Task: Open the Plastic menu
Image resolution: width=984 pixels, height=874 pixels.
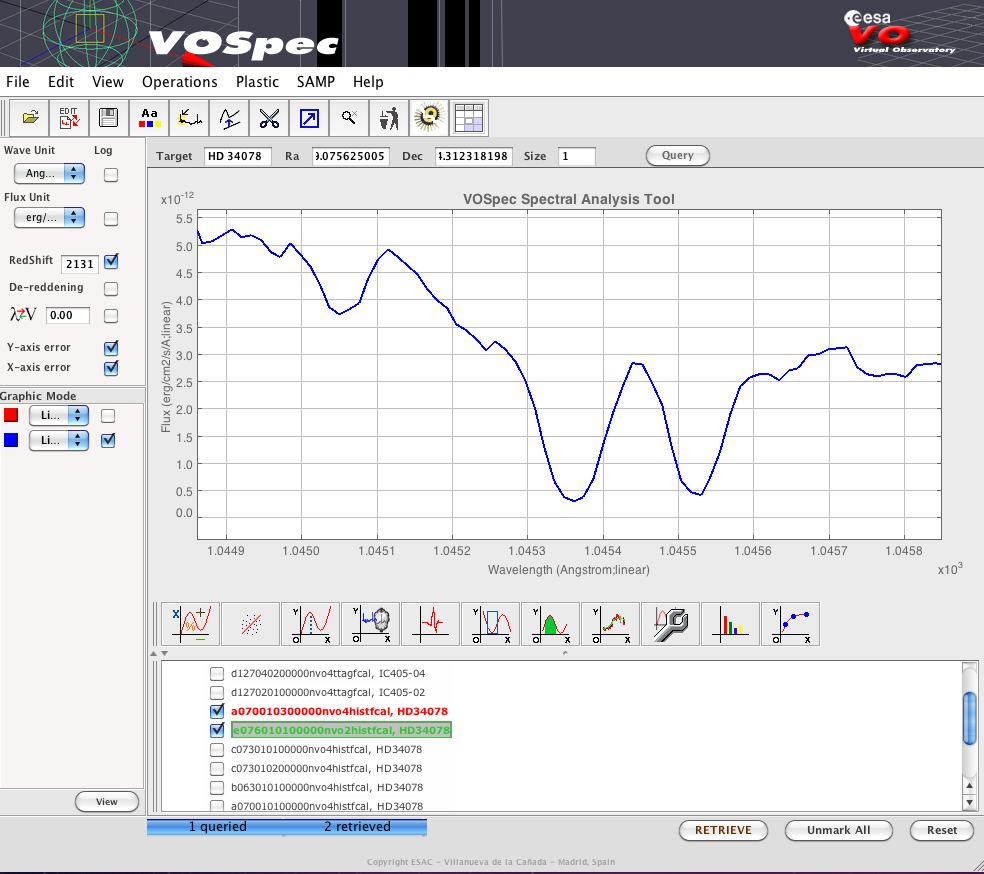Action: 257,82
